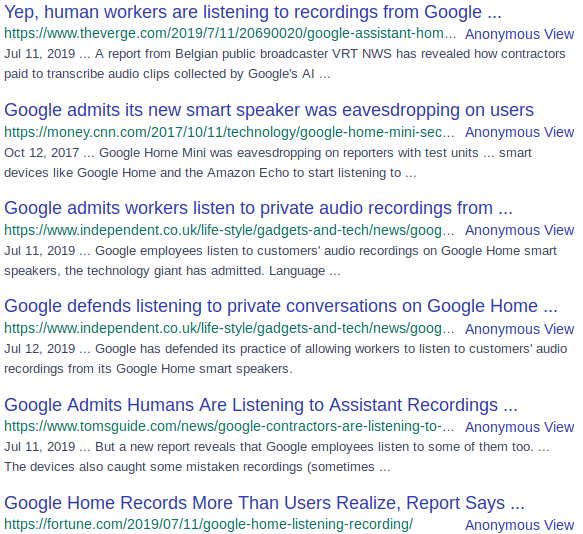Open Anonymous View for fortune.com result
The height and width of the screenshot is (534, 583).
(x=519, y=525)
